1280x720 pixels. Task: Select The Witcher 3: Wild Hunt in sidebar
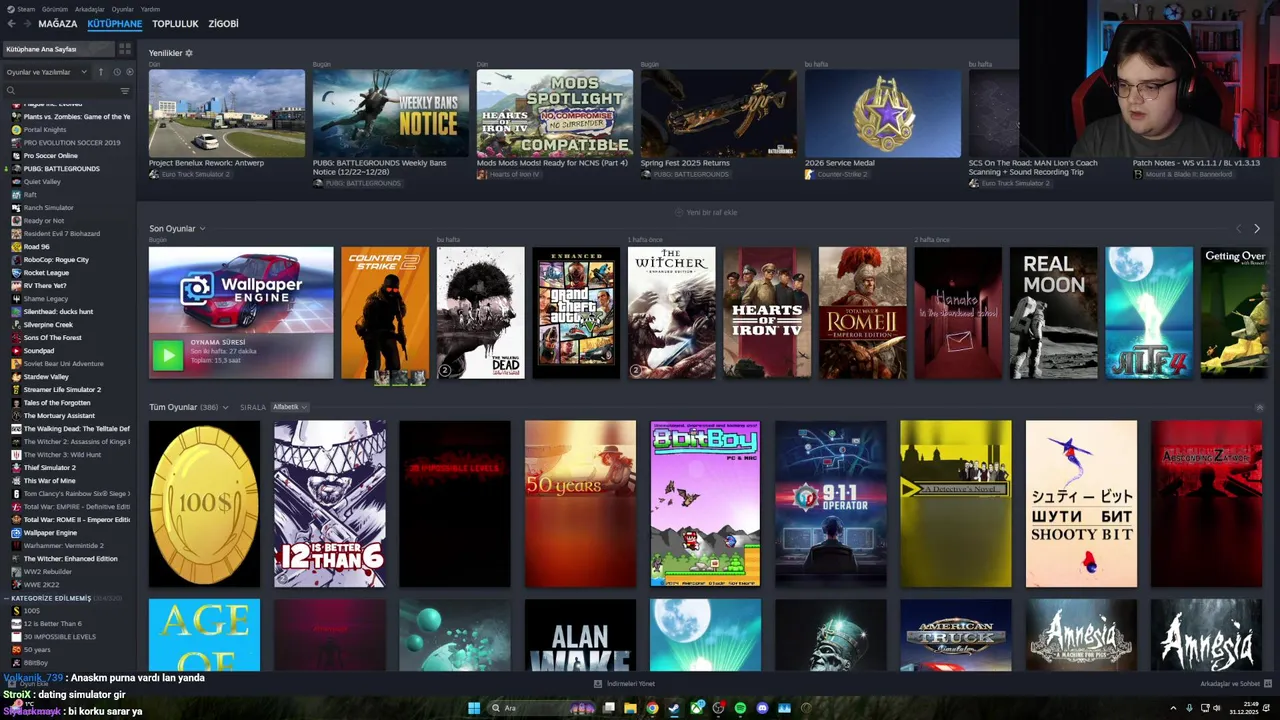tap(62, 455)
